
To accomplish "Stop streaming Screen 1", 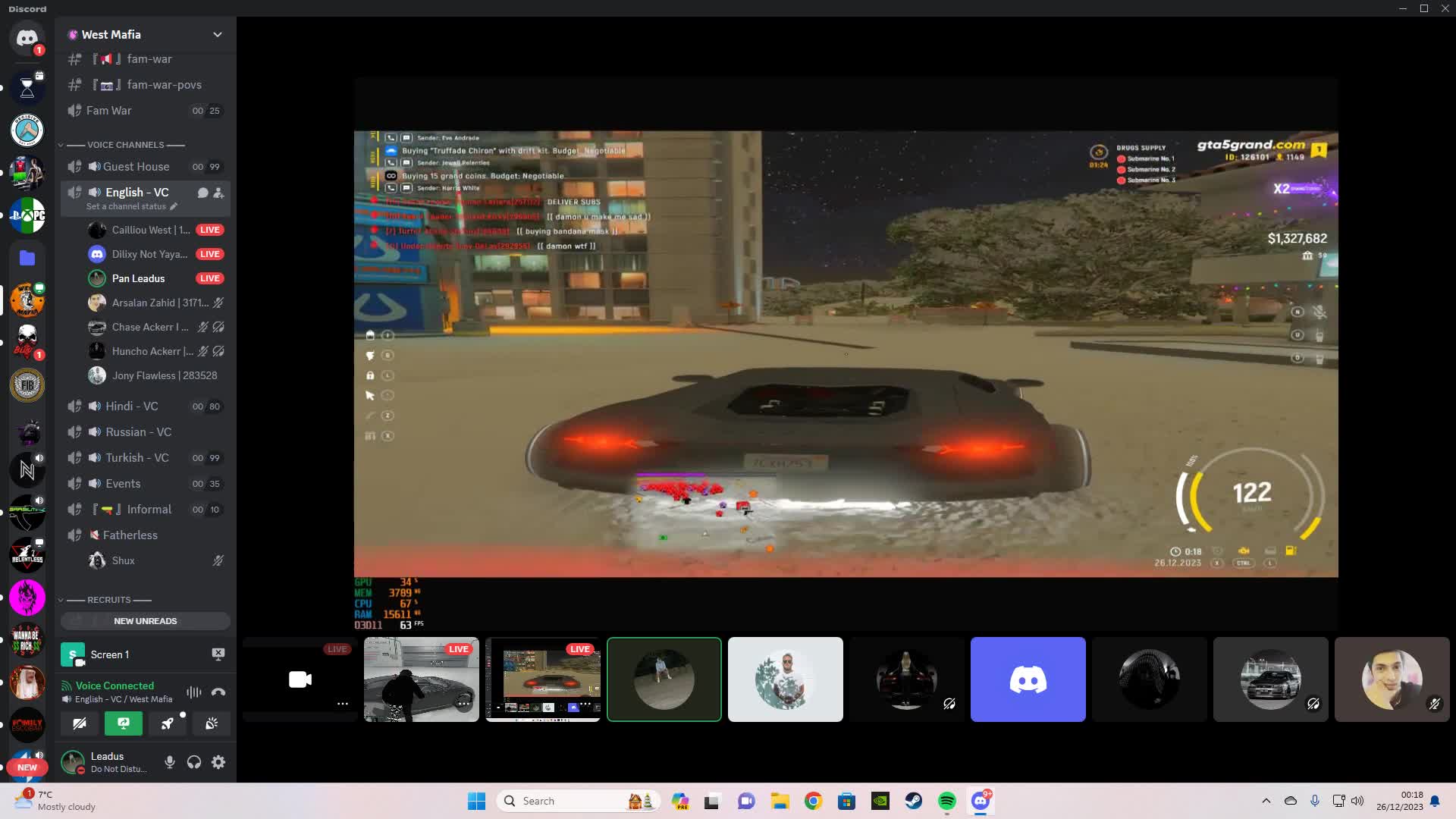I will point(218,654).
